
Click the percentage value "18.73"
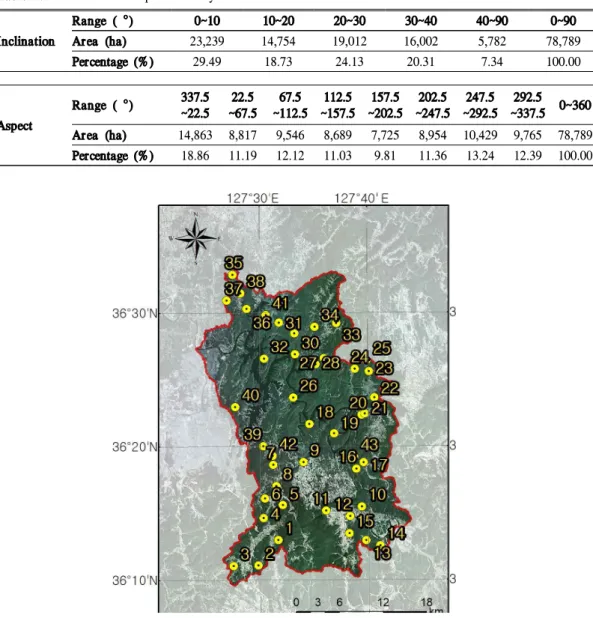click(279, 62)
